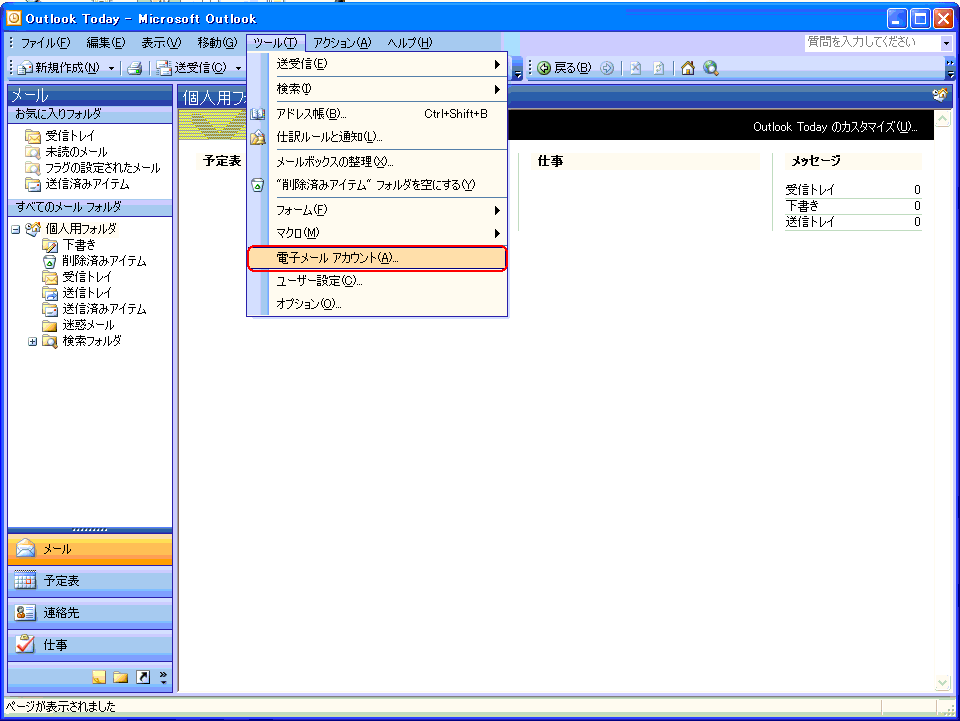Image resolution: width=960 pixels, height=721 pixels.
Task: Open the ヘルプ(H) menu
Action: pyautogui.click(x=410, y=43)
